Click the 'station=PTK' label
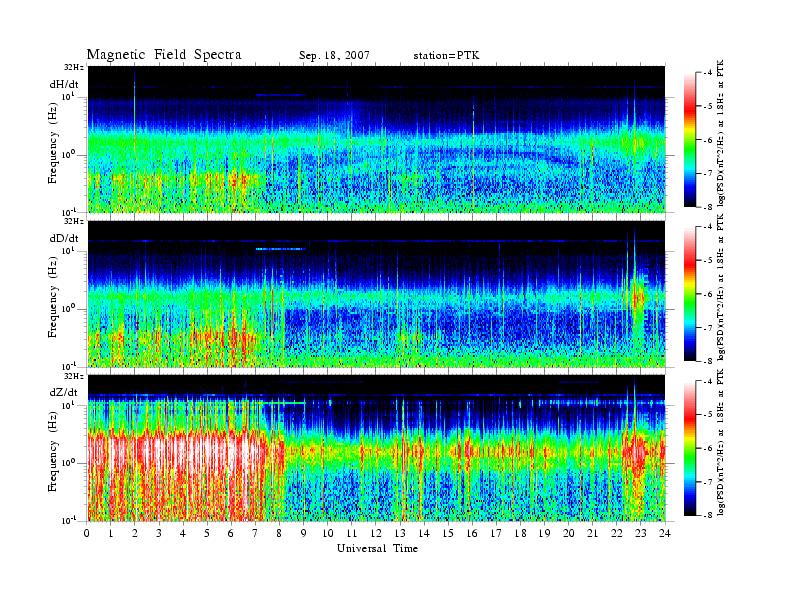This screenshot has width=792, height=612. tap(446, 56)
